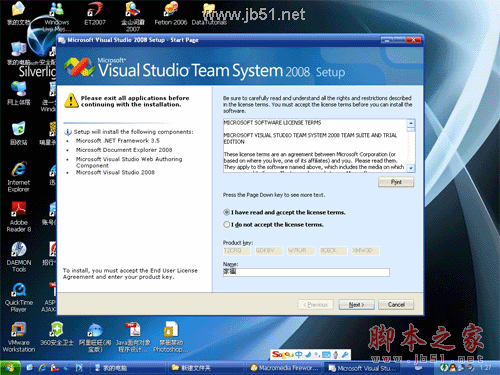
Task: Open the 阿里旺旺 desktop shortcut
Action: point(95,337)
